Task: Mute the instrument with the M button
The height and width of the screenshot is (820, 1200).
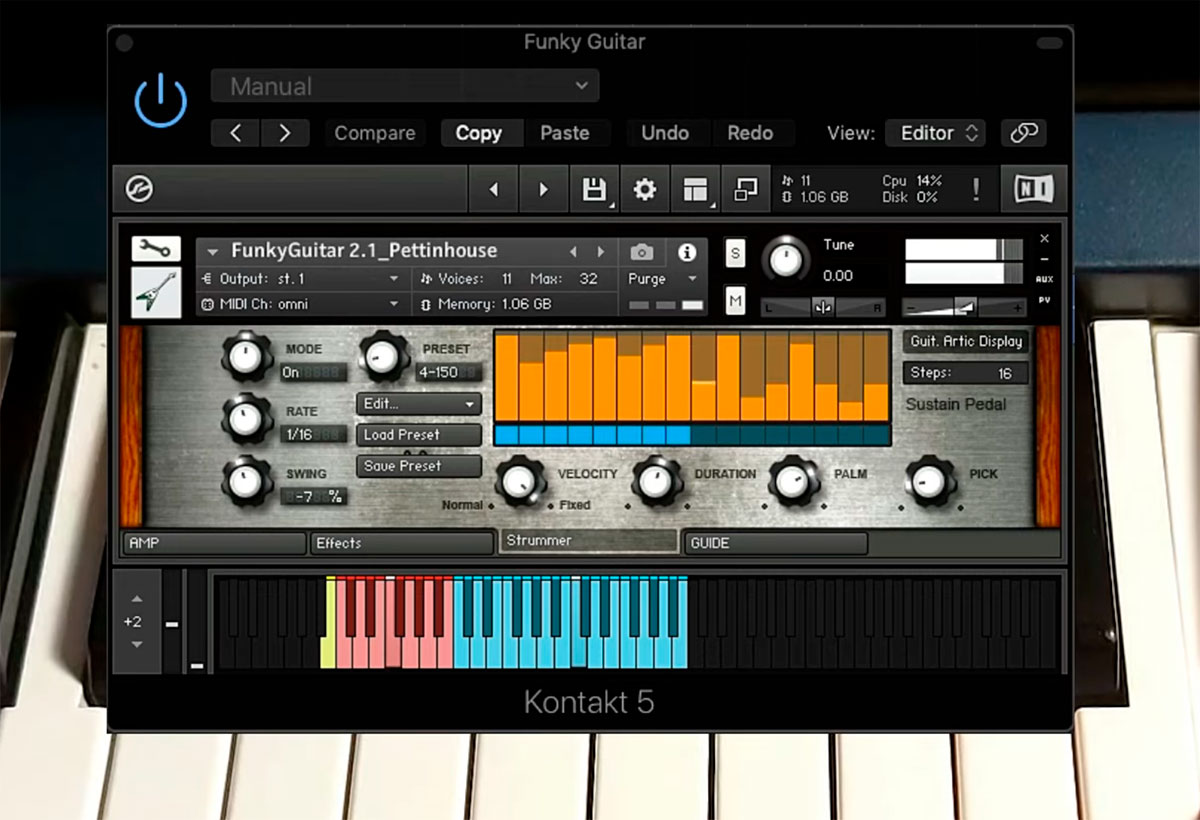Action: (x=736, y=299)
